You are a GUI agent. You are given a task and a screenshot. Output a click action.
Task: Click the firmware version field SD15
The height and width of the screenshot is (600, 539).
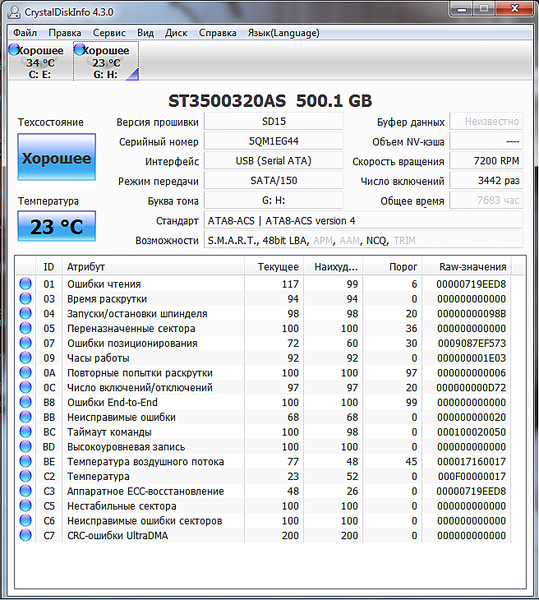coord(274,122)
